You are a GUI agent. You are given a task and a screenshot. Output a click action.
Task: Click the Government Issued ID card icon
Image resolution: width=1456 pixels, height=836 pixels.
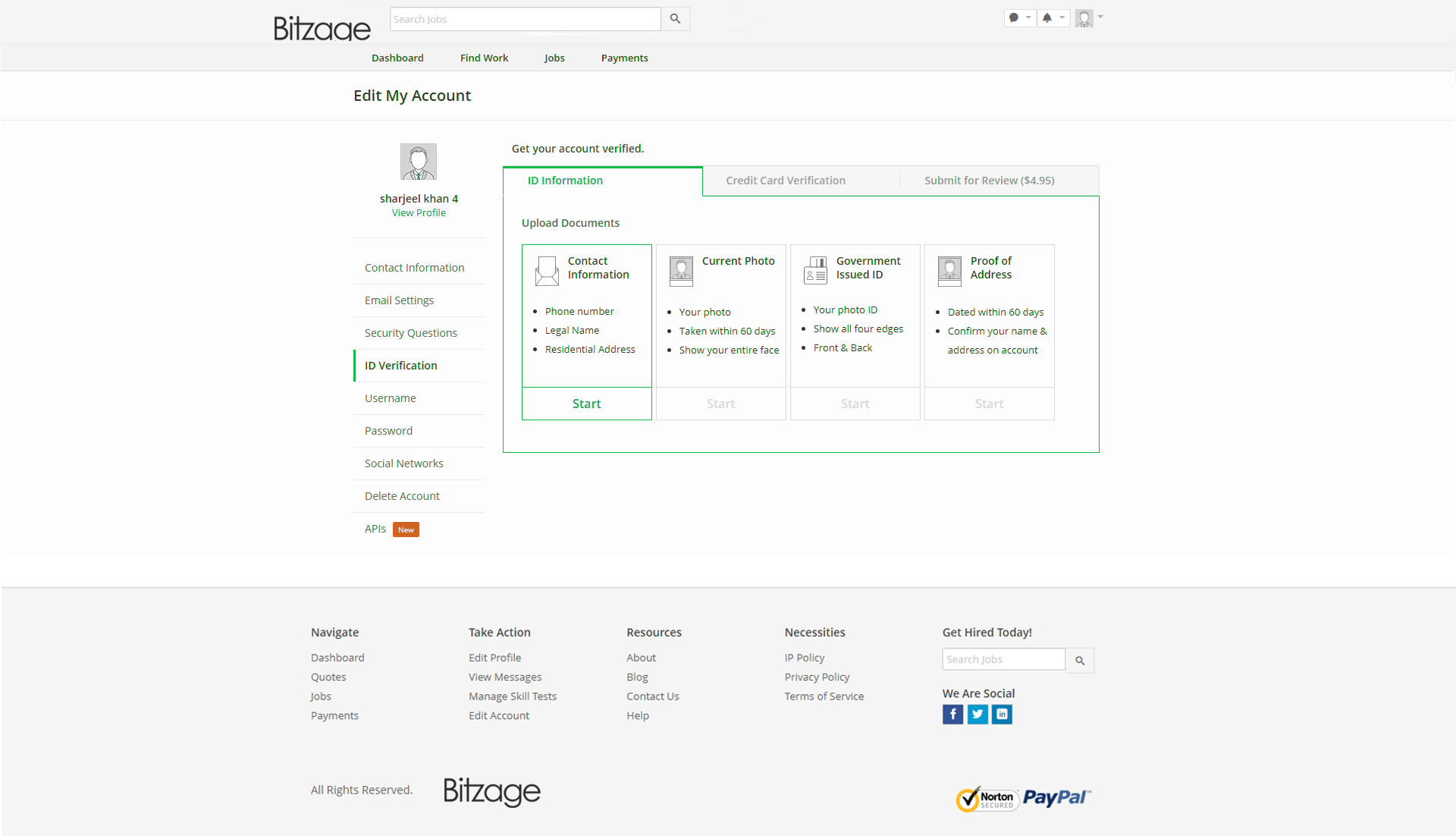815,270
